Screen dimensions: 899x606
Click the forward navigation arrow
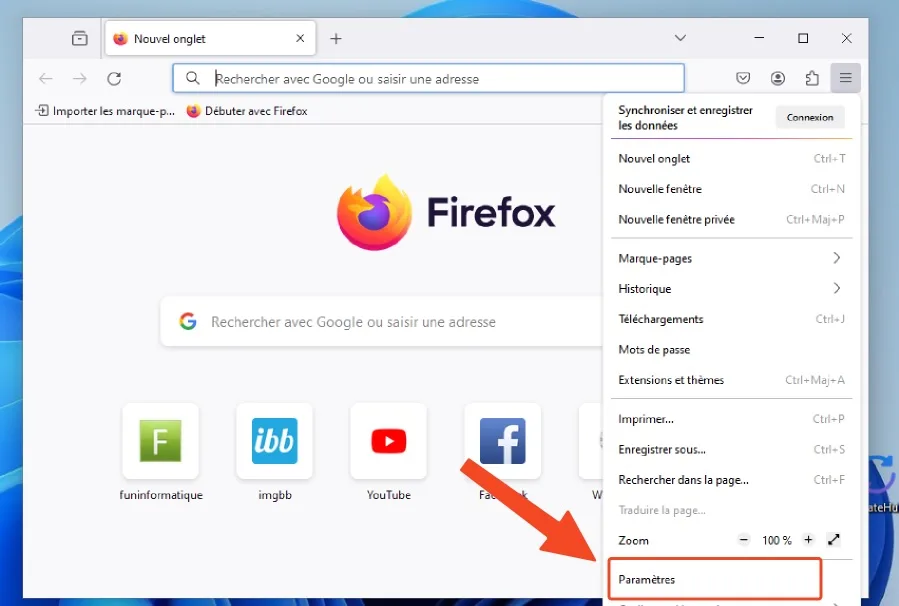click(x=79, y=78)
